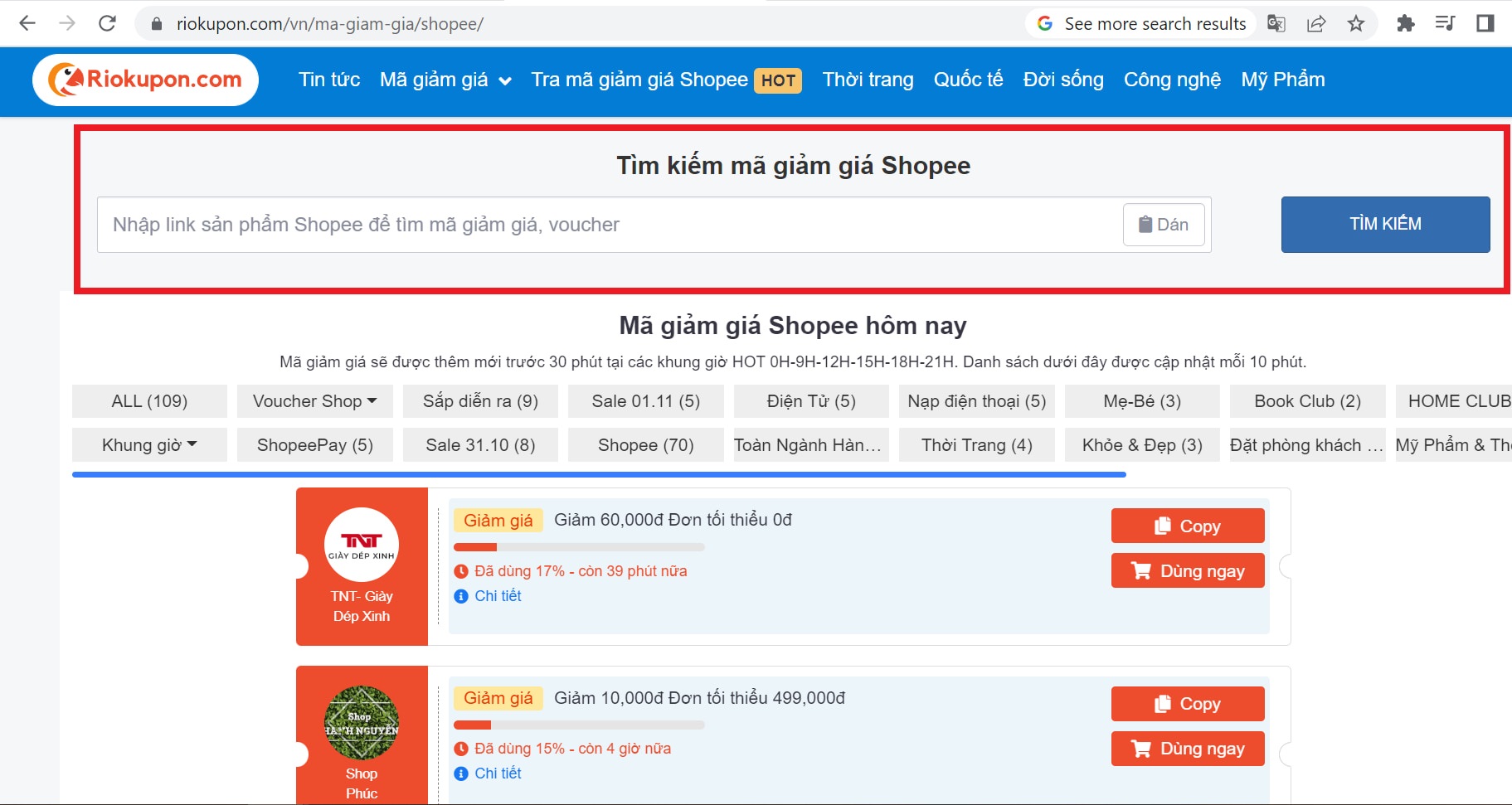Expand the Khung giờ filter dropdown
Image resolution: width=1512 pixels, height=805 pixels.
[x=149, y=445]
